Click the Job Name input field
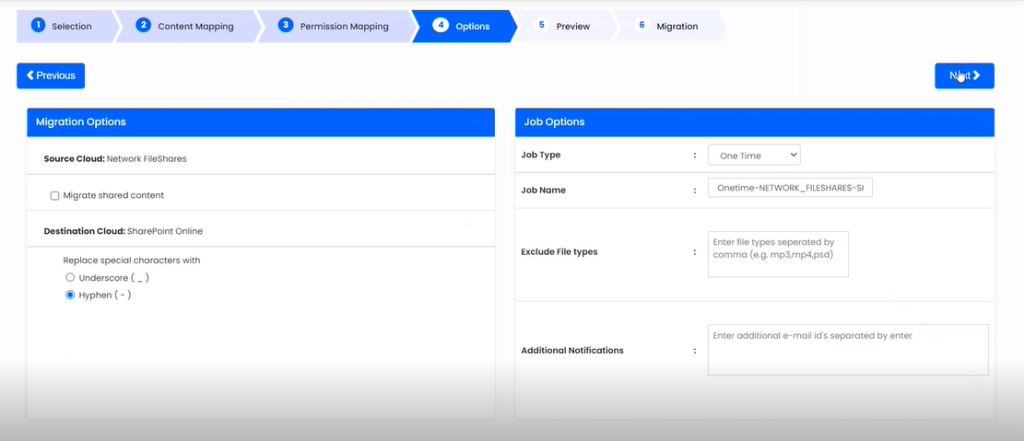This screenshot has height=441, width=1024. click(x=790, y=188)
